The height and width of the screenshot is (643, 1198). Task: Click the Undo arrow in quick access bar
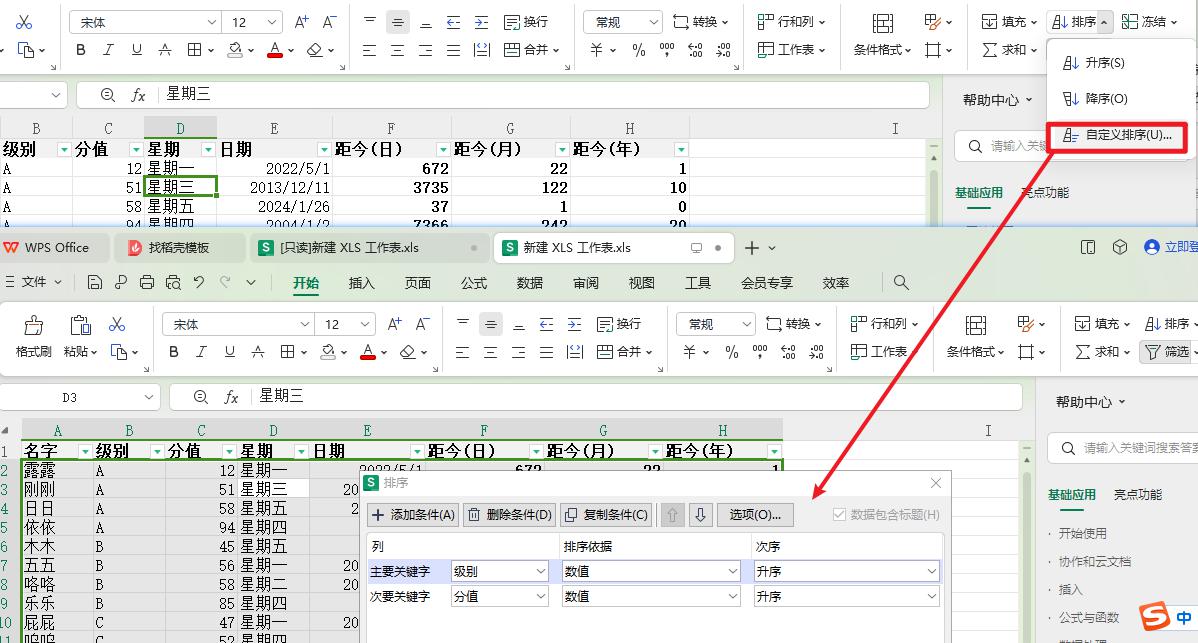tap(199, 283)
